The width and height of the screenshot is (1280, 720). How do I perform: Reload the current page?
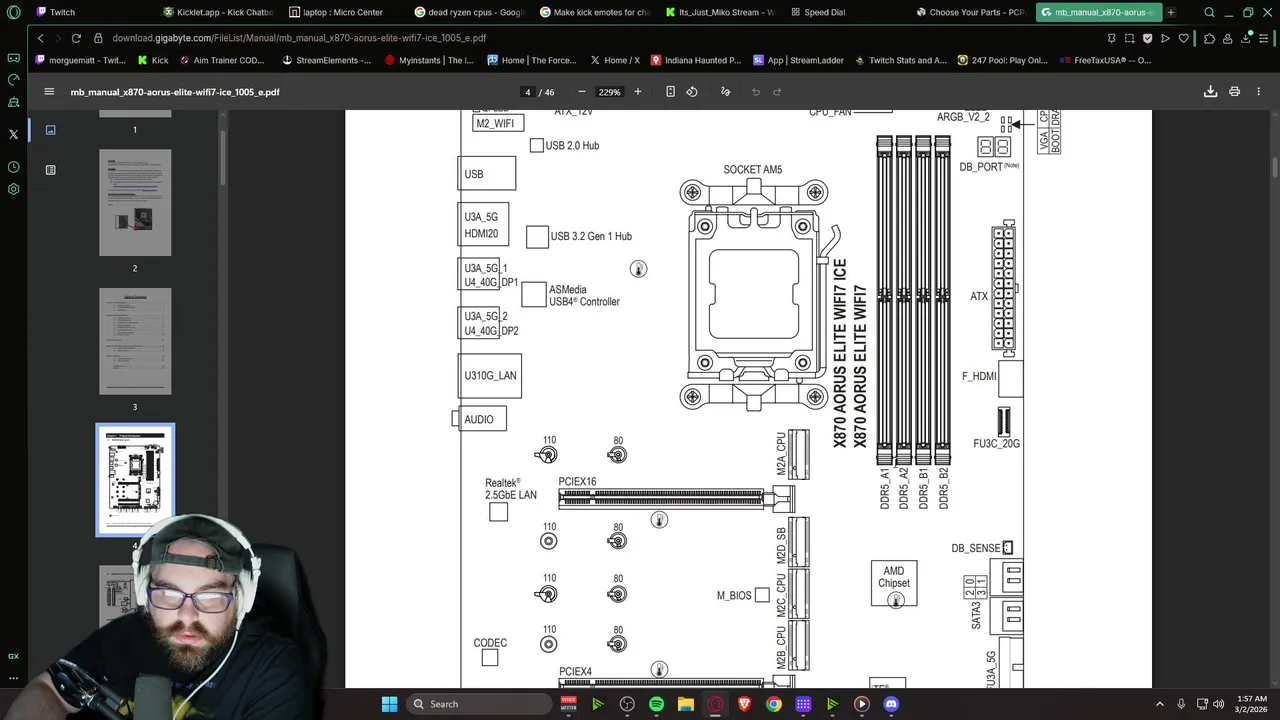click(76, 38)
